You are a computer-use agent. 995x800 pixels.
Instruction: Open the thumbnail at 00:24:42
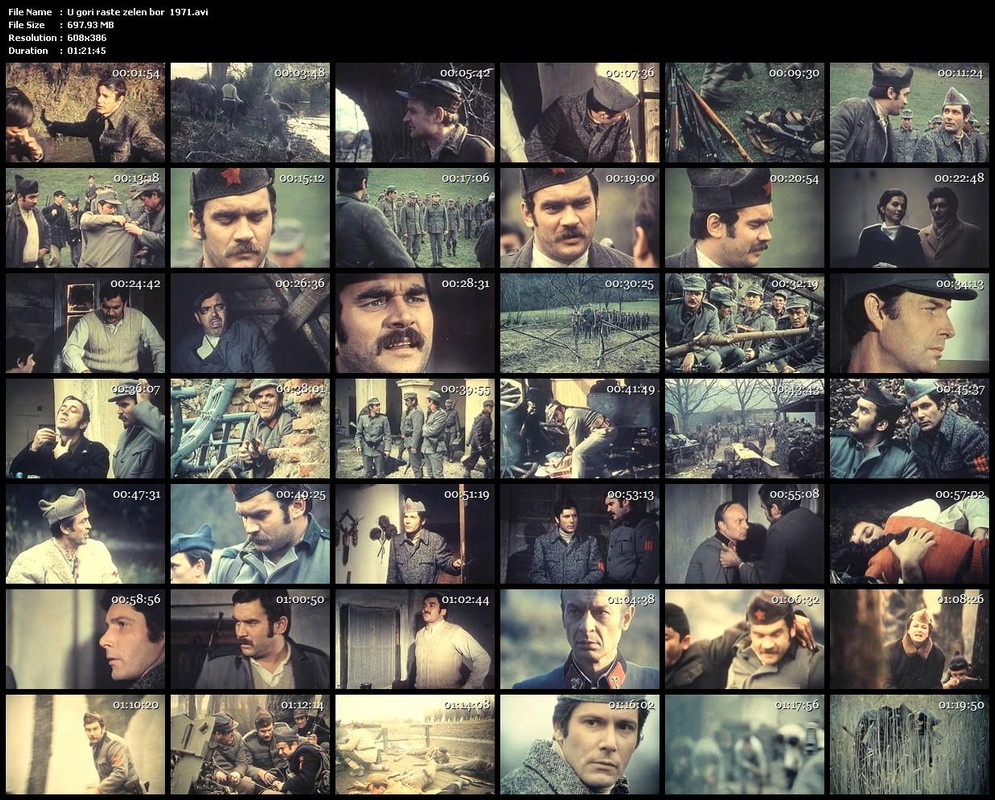(85, 323)
